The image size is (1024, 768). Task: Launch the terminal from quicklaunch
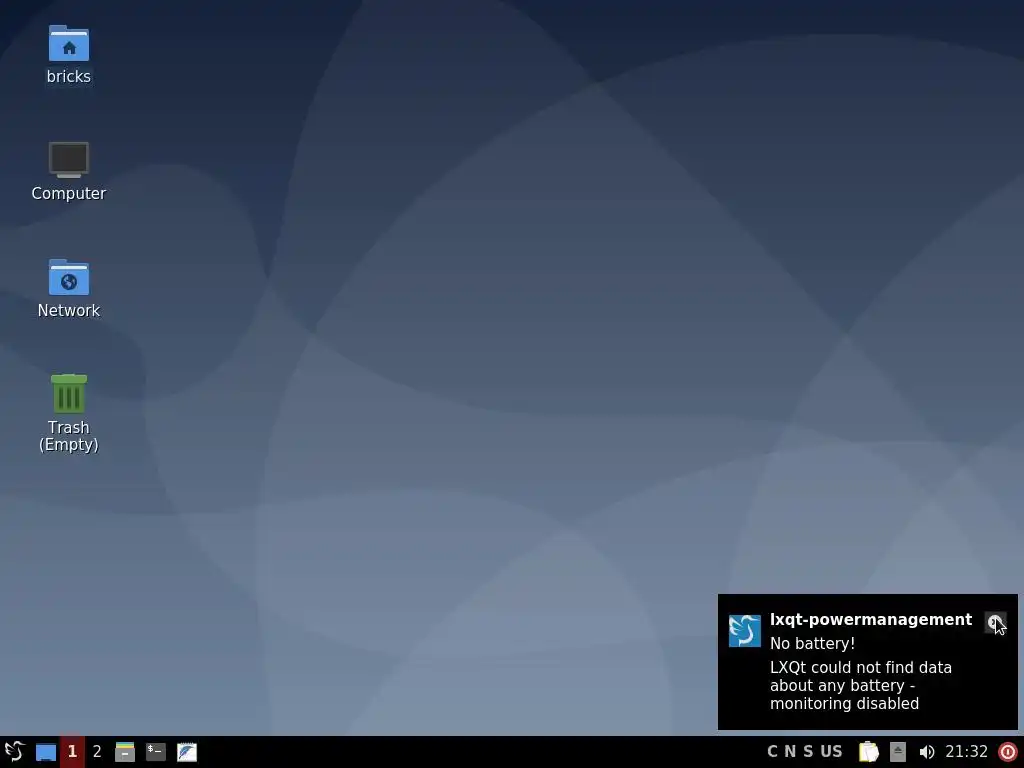(x=155, y=752)
